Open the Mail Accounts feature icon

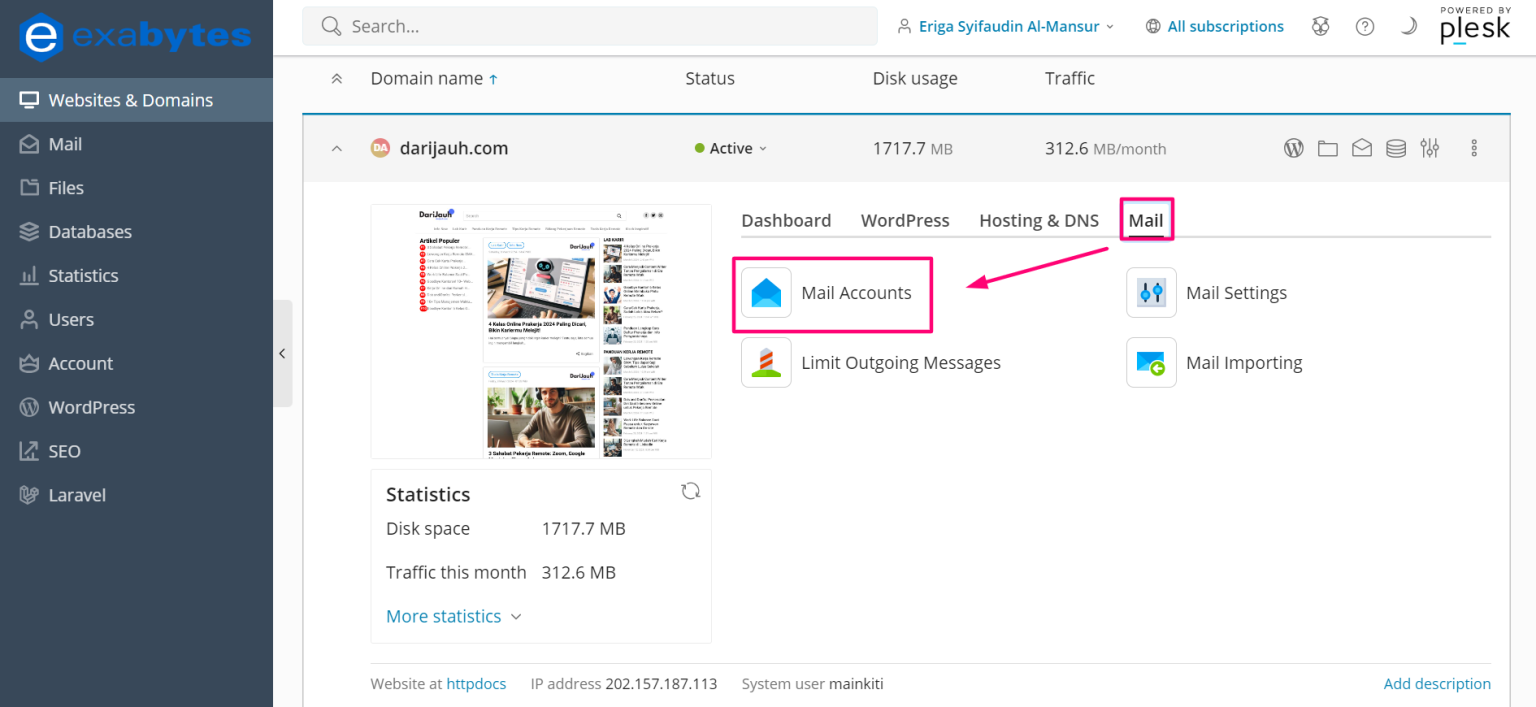coord(766,293)
